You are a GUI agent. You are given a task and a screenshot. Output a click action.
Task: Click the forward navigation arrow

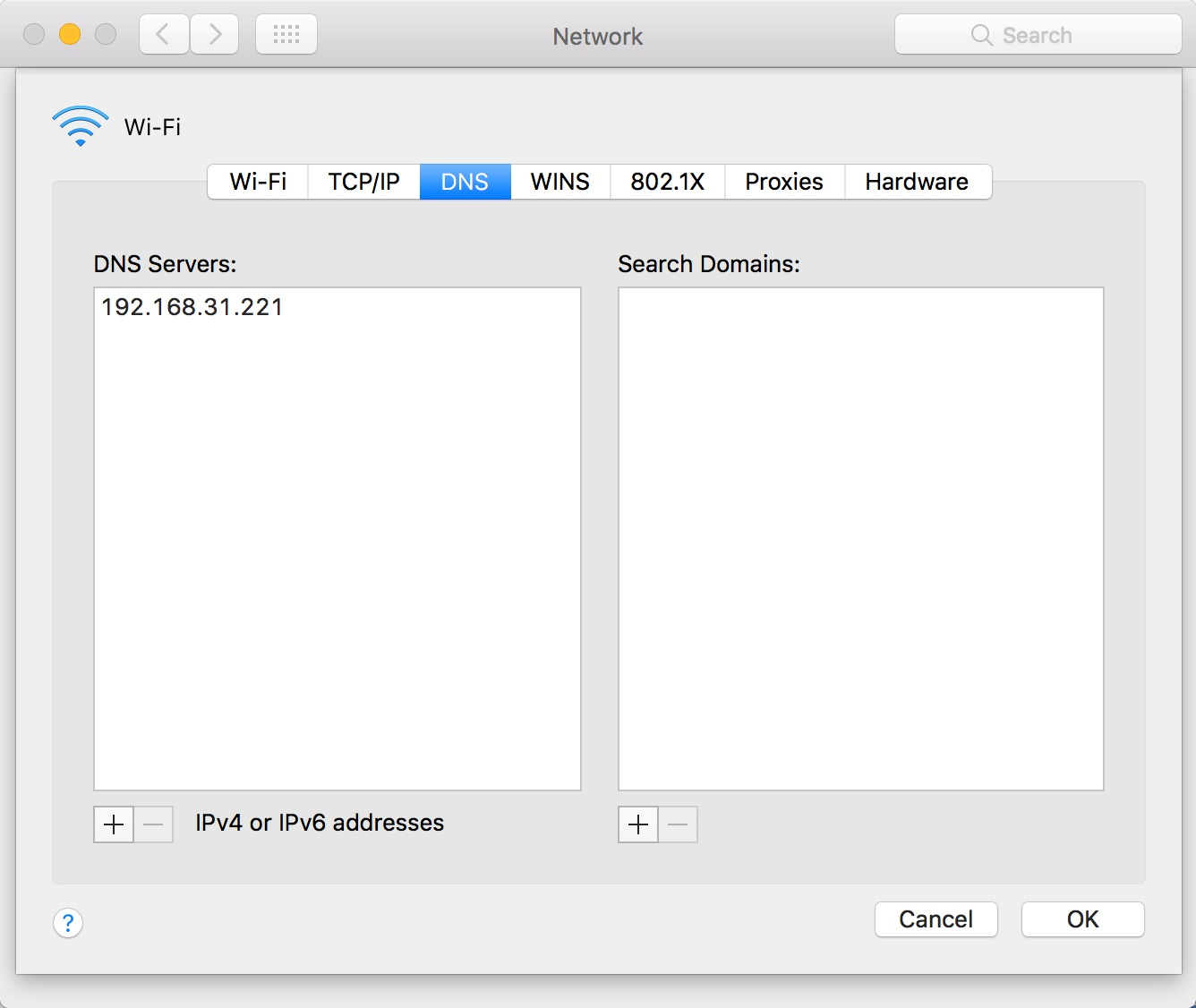tap(214, 33)
